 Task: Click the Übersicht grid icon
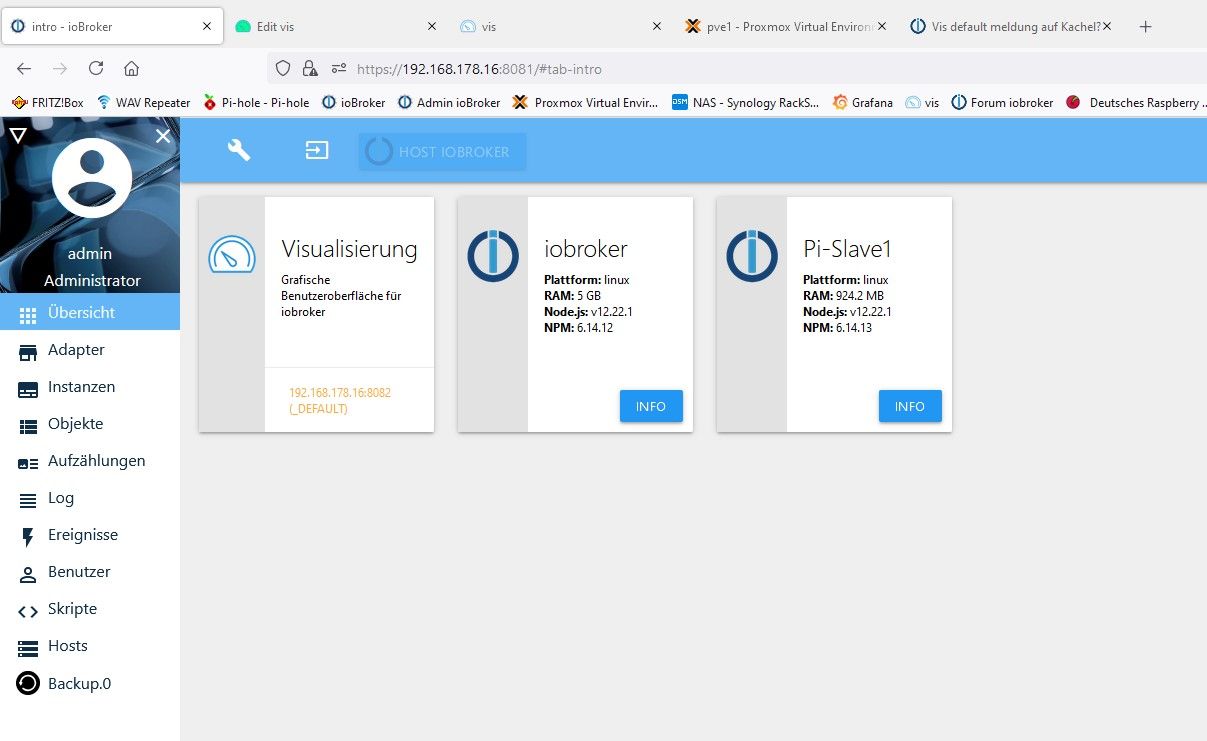[x=28, y=315]
